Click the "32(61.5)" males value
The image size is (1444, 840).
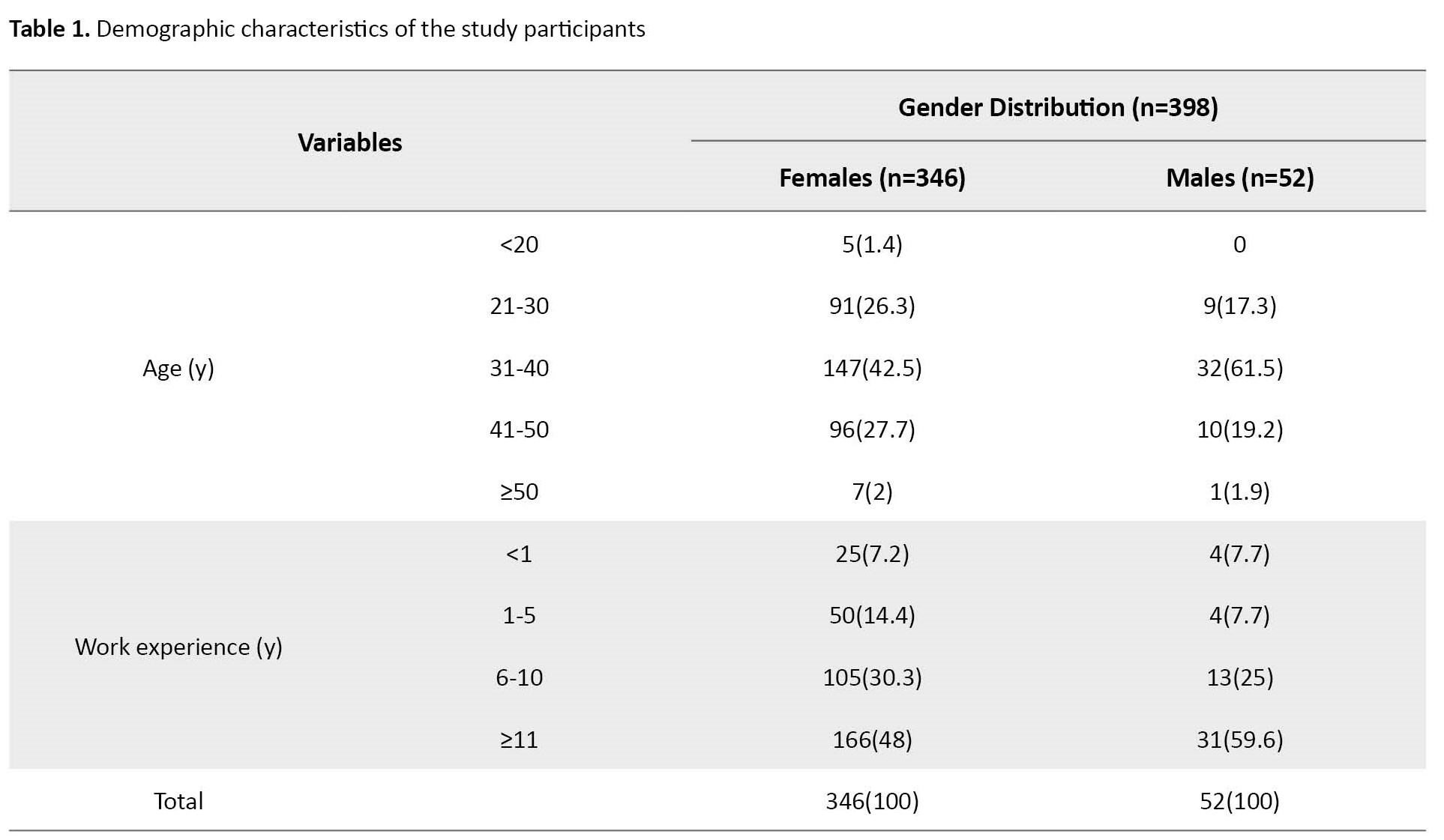point(1239,368)
